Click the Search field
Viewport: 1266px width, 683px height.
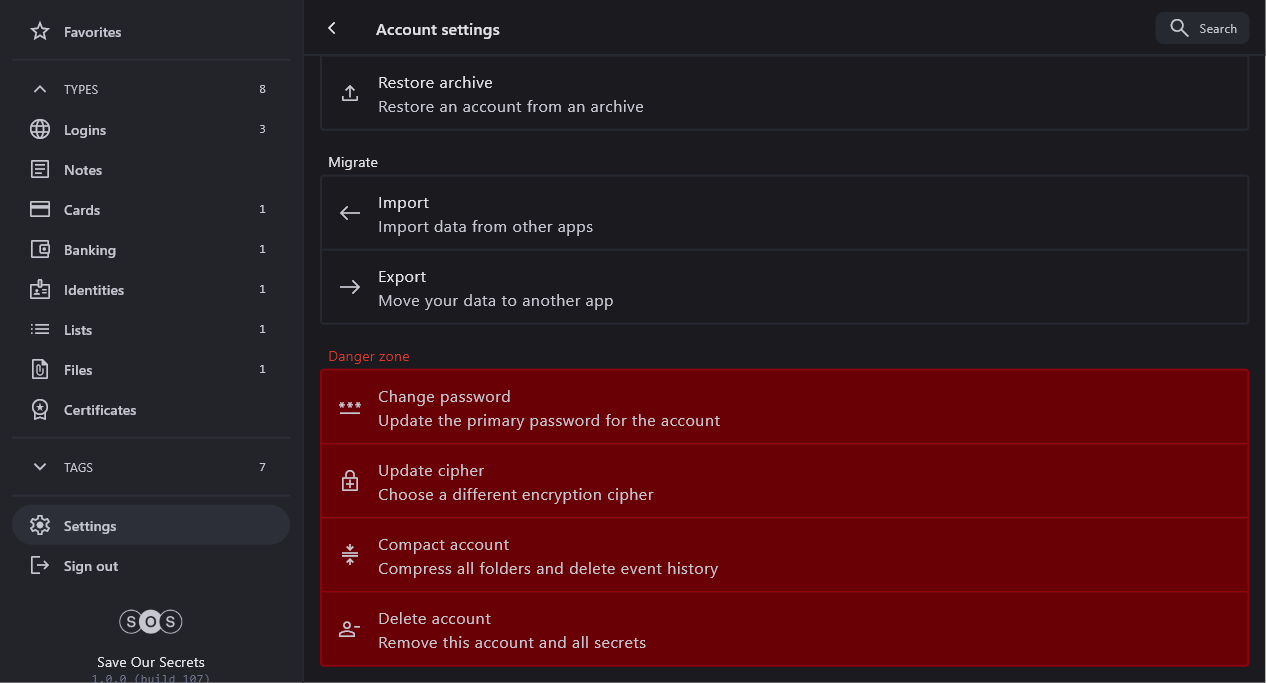coord(1202,28)
